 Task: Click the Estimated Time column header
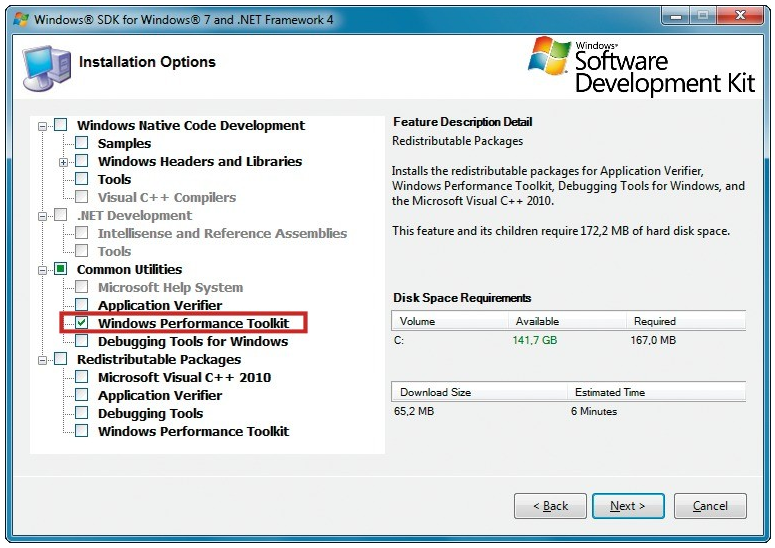pyautogui.click(x=656, y=392)
